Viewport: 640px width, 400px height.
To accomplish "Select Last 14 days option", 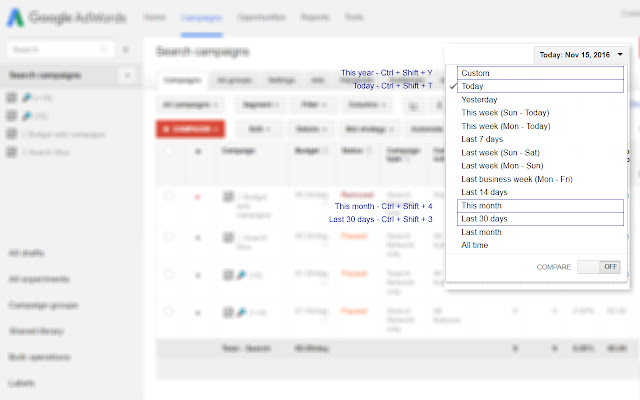I will tap(484, 192).
